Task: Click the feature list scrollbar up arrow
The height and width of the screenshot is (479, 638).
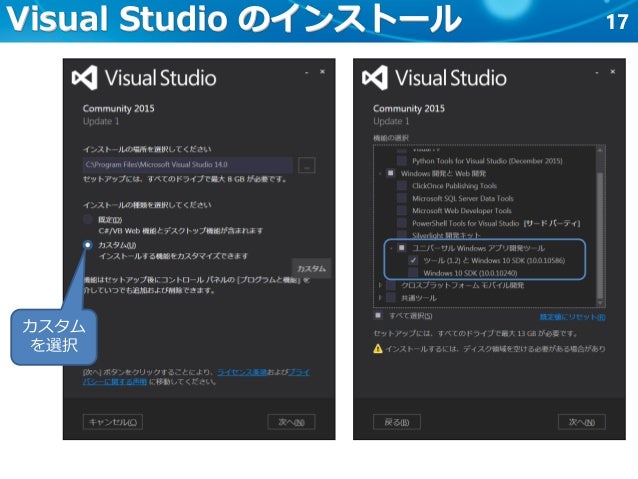Action: tap(600, 150)
